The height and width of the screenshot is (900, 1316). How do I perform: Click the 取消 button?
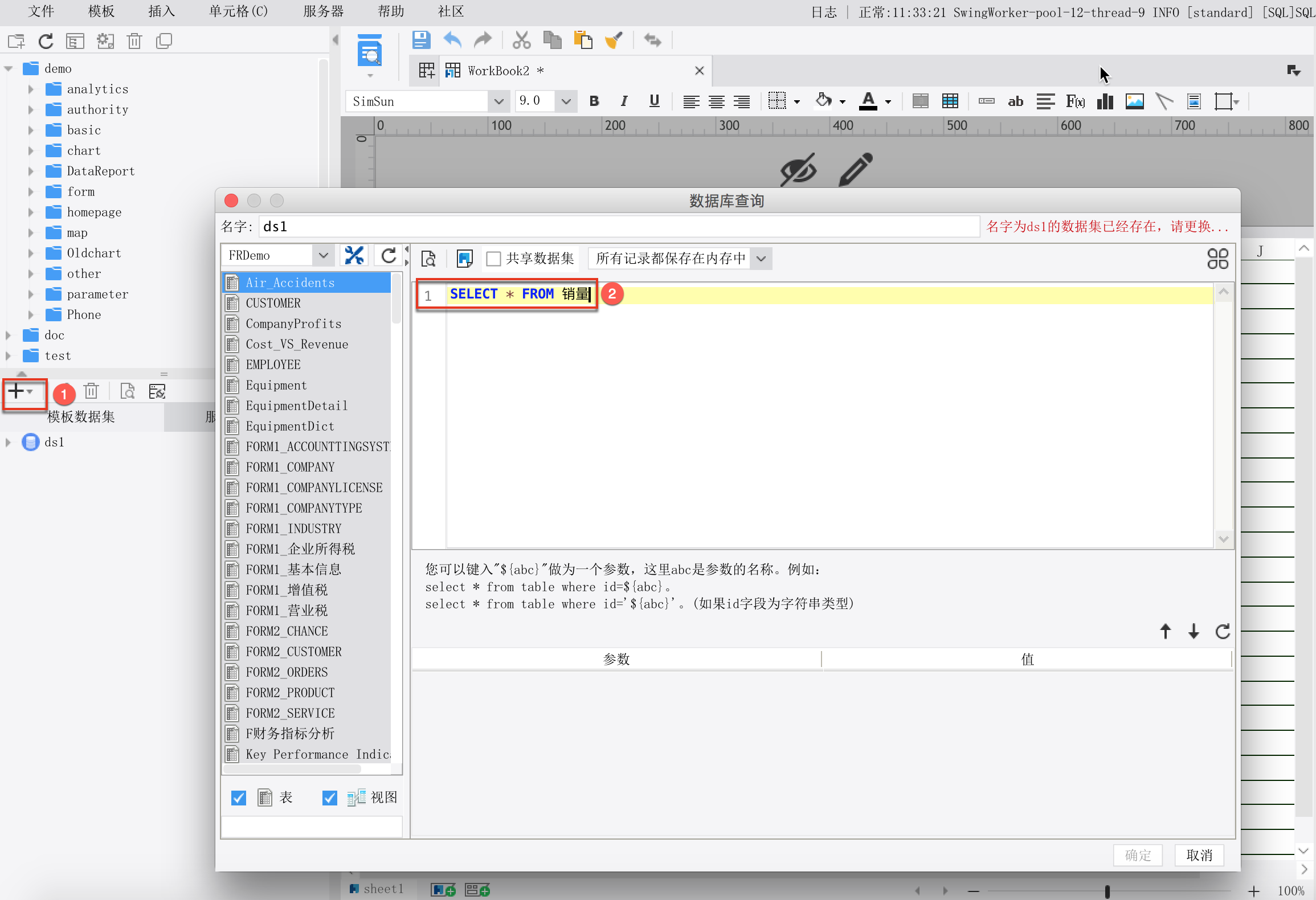(1199, 855)
